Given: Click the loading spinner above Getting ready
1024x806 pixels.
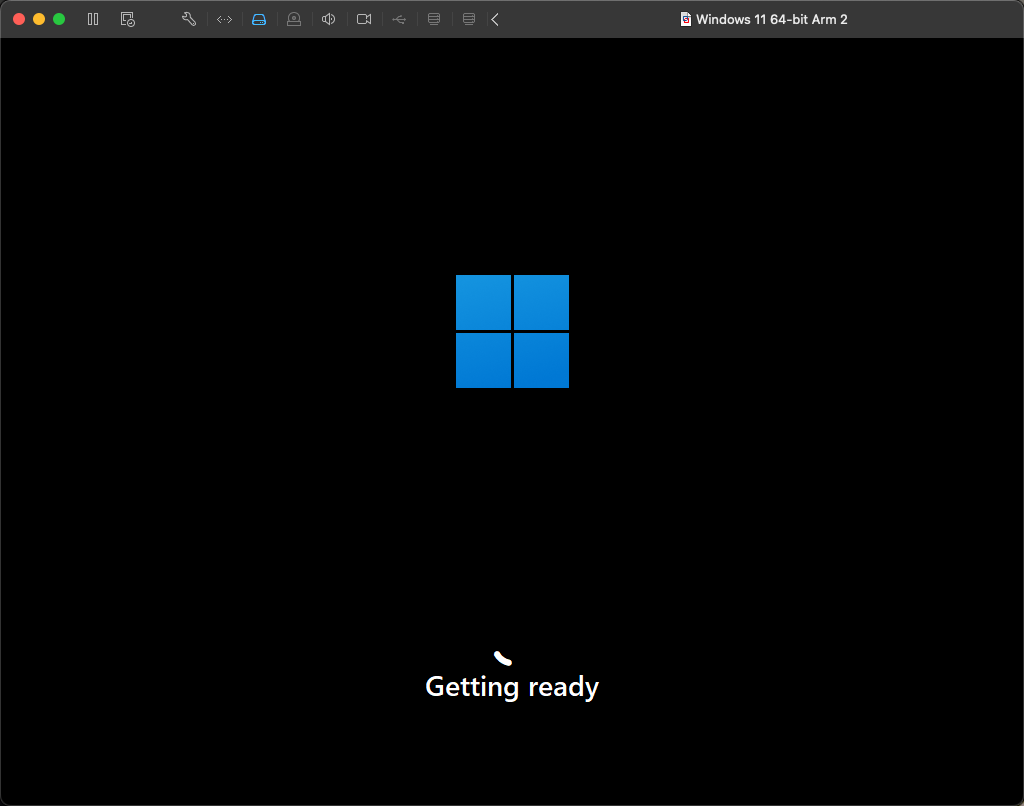Looking at the screenshot, I should click(x=503, y=658).
